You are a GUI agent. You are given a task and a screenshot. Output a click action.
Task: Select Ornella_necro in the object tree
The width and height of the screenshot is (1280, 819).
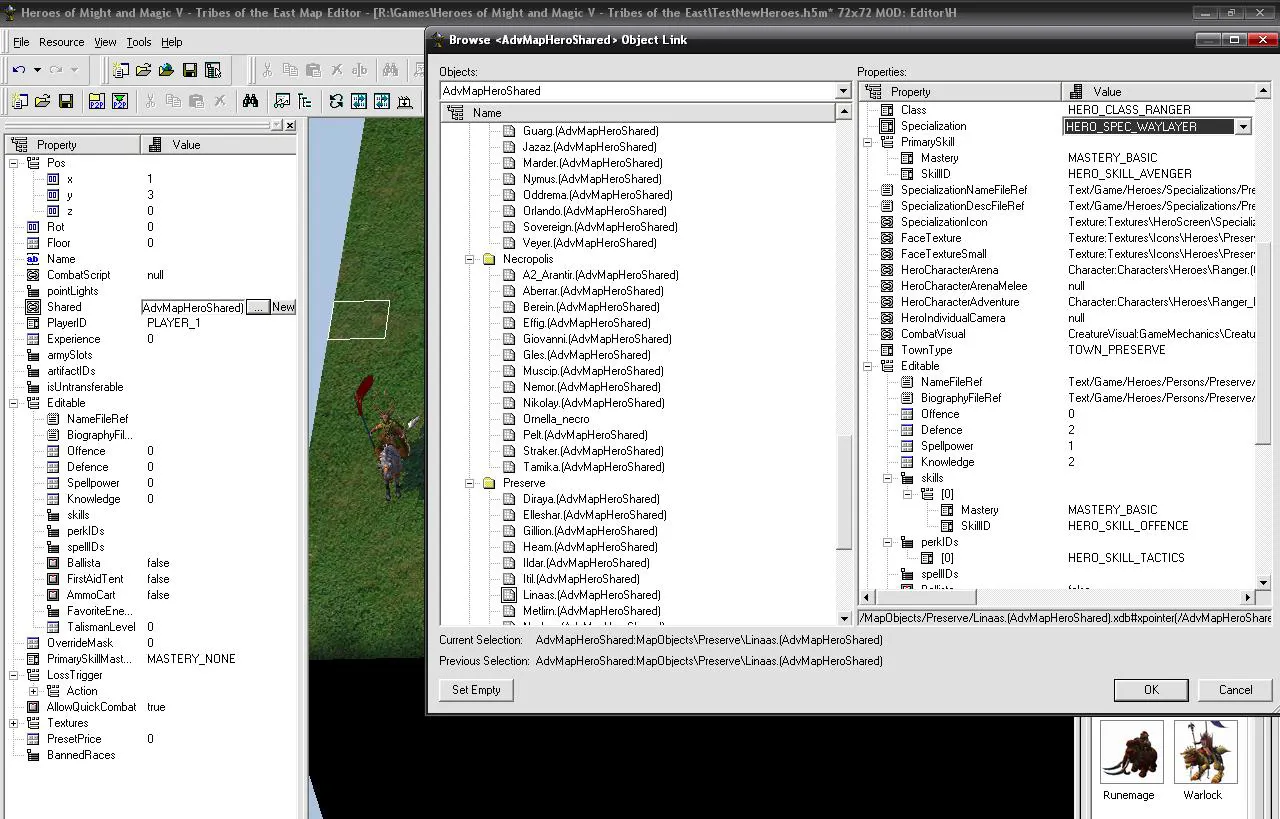(556, 419)
